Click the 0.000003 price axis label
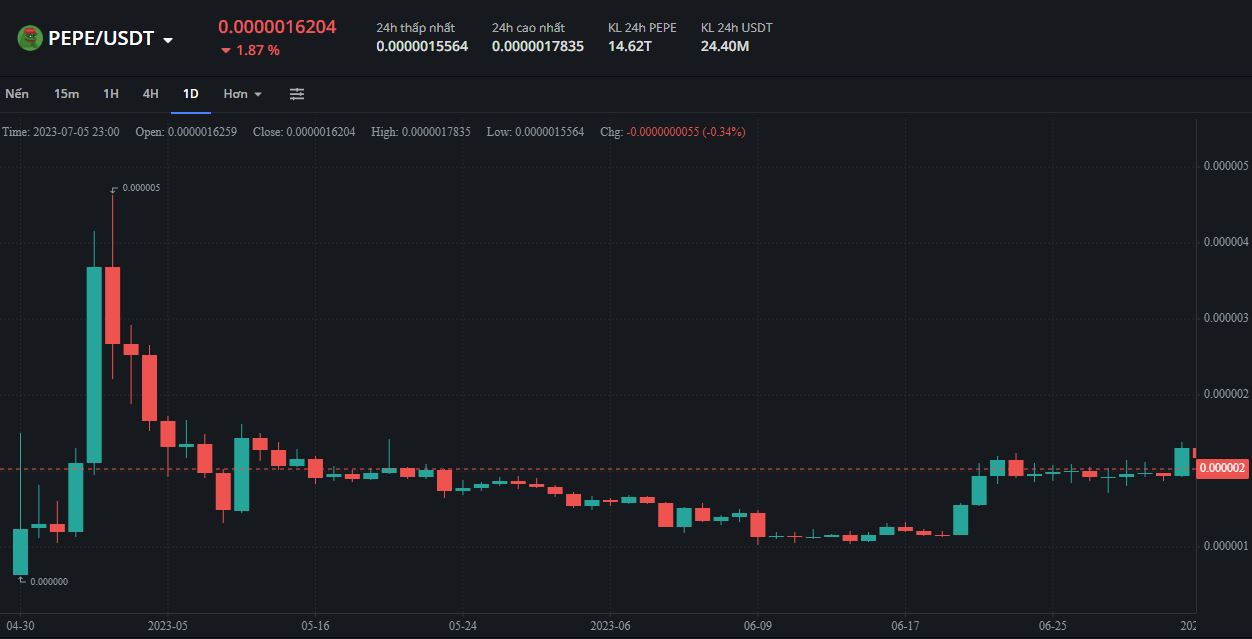Screen dimensions: 1252x639 point(1225,318)
